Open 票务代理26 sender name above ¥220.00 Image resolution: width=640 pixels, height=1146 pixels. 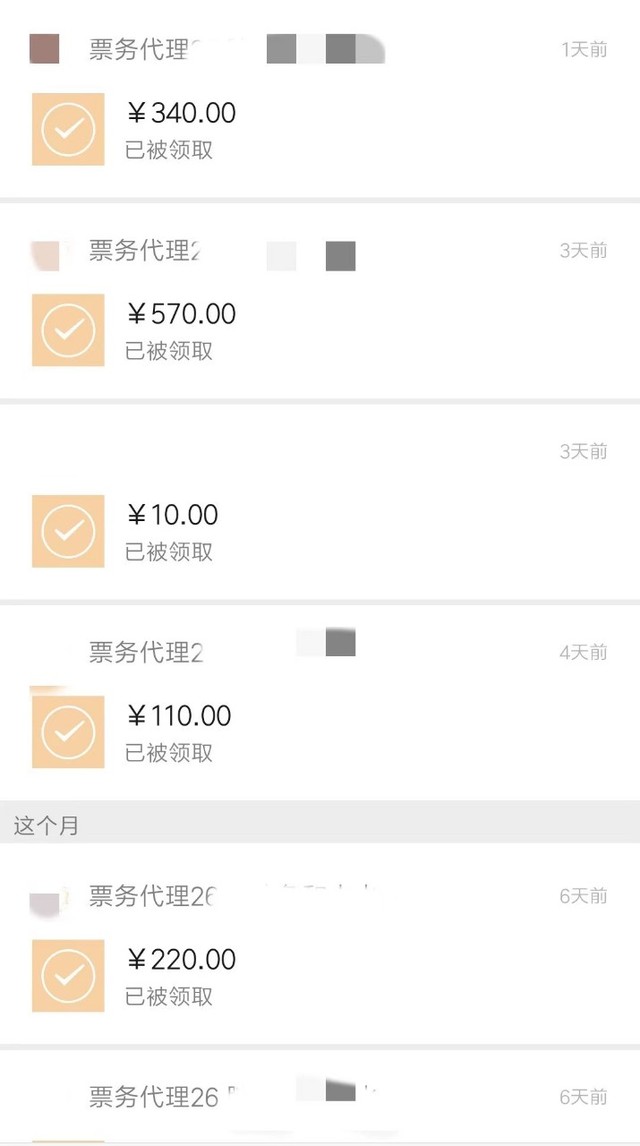pyautogui.click(x=152, y=896)
